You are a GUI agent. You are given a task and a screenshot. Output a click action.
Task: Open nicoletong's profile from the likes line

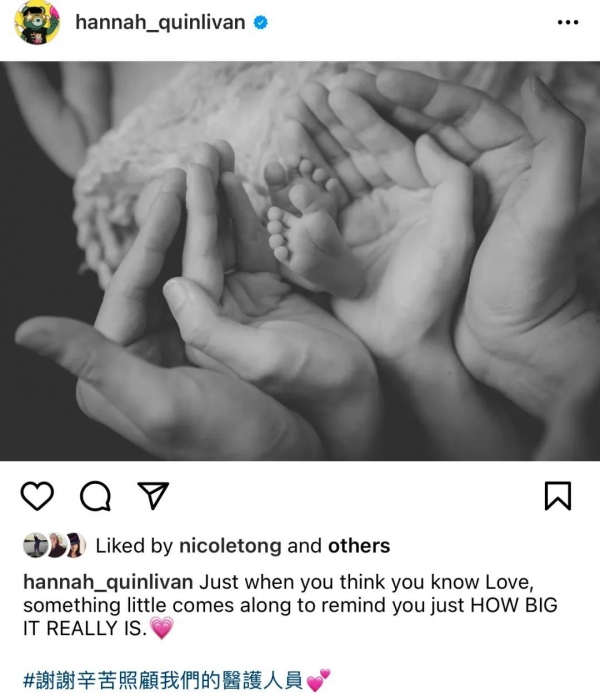230,546
